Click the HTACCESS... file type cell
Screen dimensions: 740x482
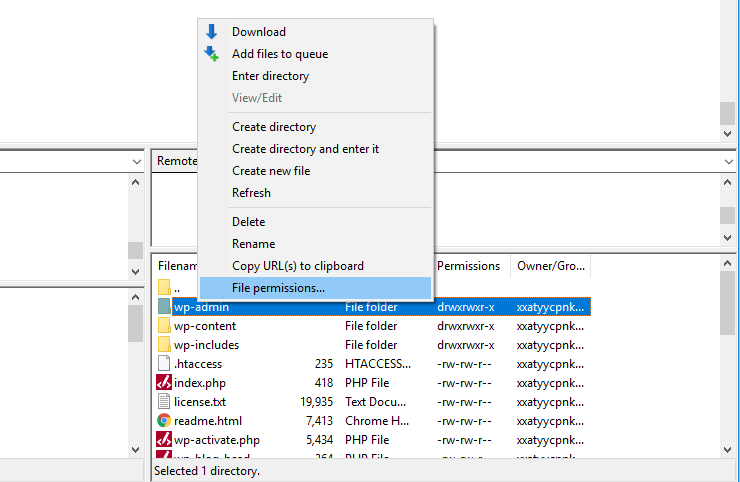click(x=378, y=364)
